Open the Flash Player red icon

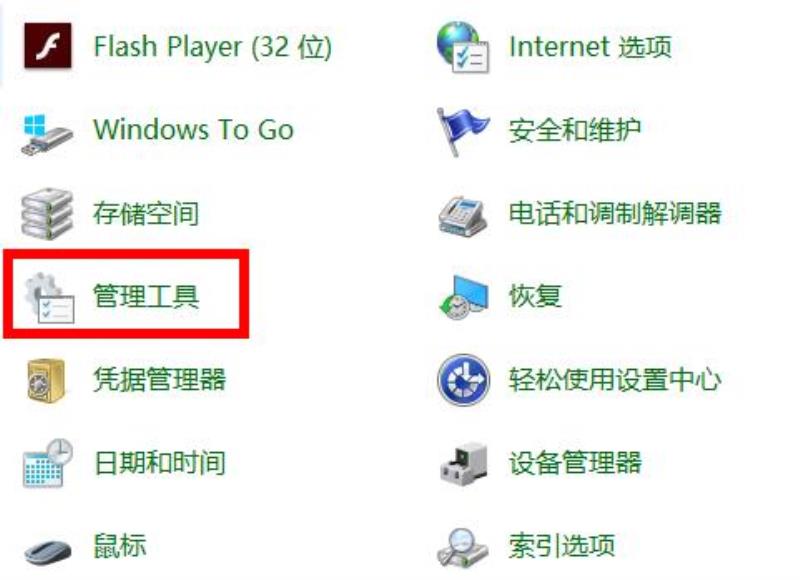tap(48, 46)
